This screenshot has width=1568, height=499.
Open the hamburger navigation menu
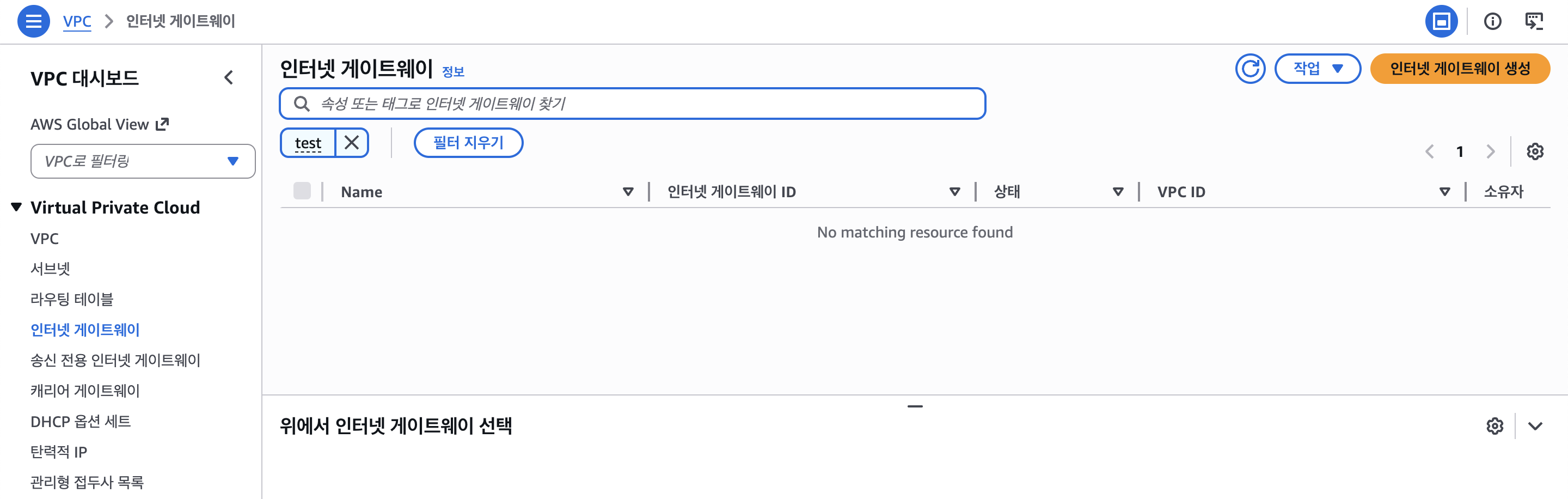pos(33,21)
